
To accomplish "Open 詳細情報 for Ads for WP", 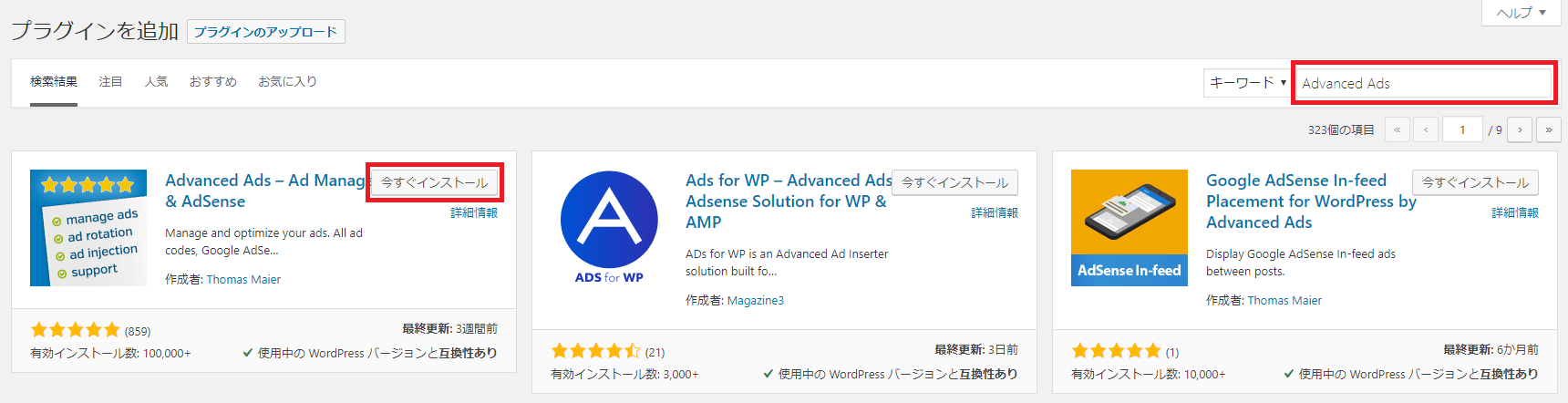I will [995, 212].
